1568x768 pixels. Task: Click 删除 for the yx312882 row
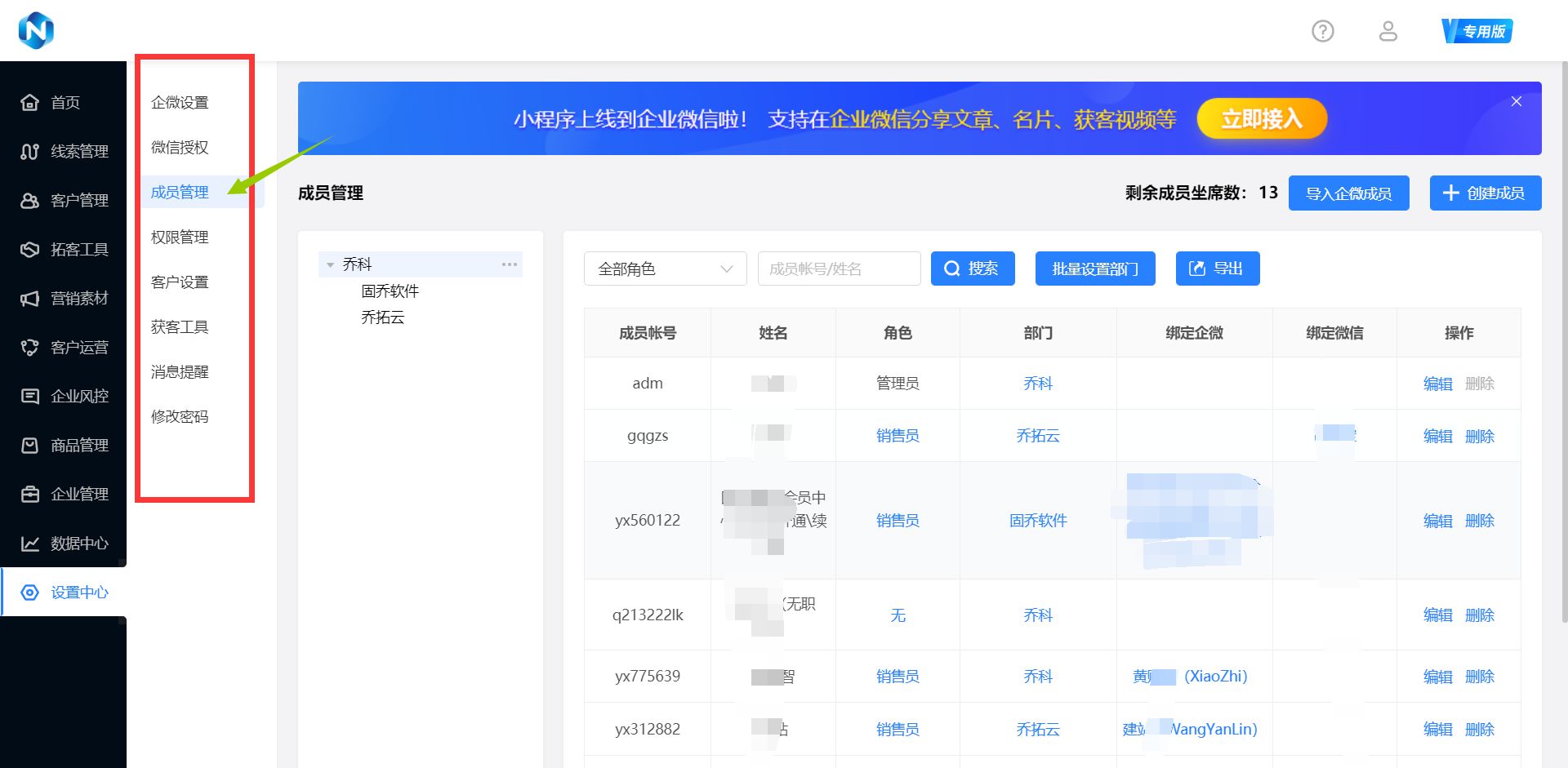pos(1479,730)
